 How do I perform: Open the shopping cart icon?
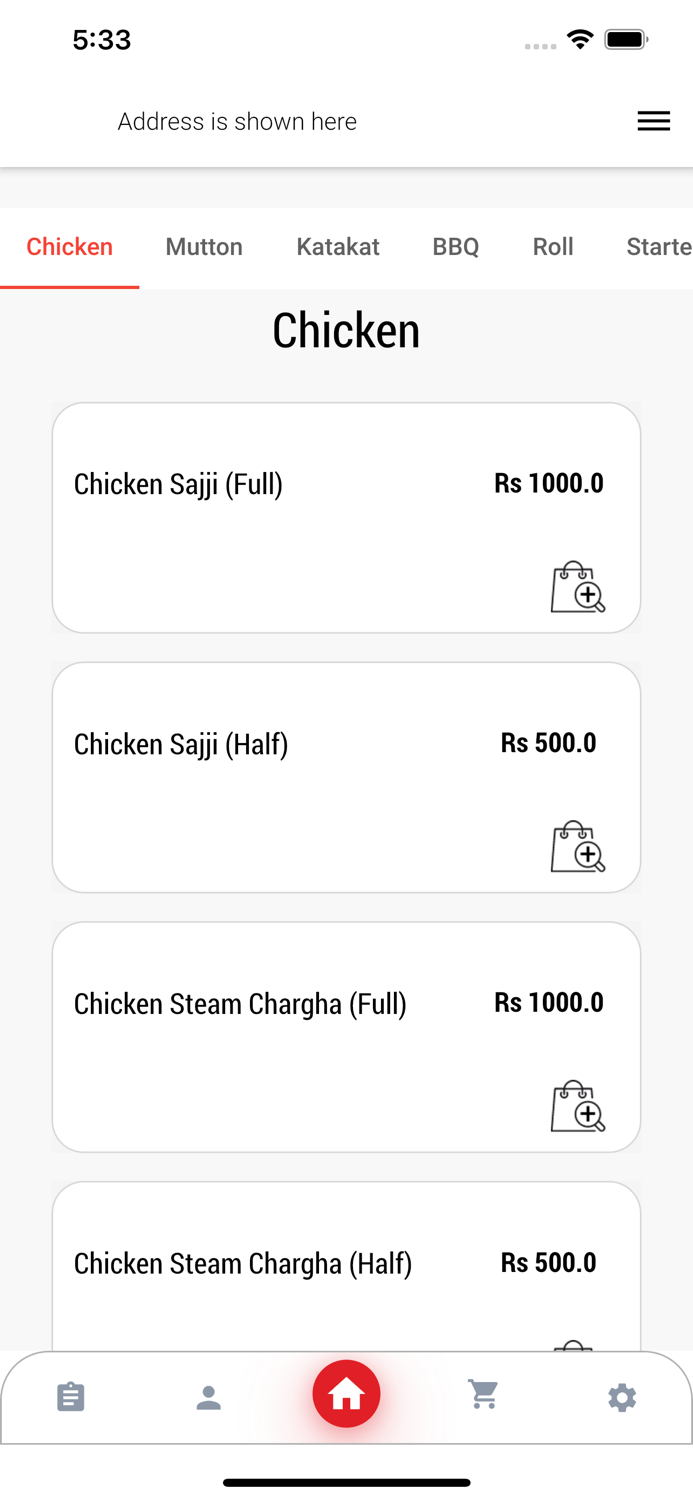pyautogui.click(x=484, y=1393)
